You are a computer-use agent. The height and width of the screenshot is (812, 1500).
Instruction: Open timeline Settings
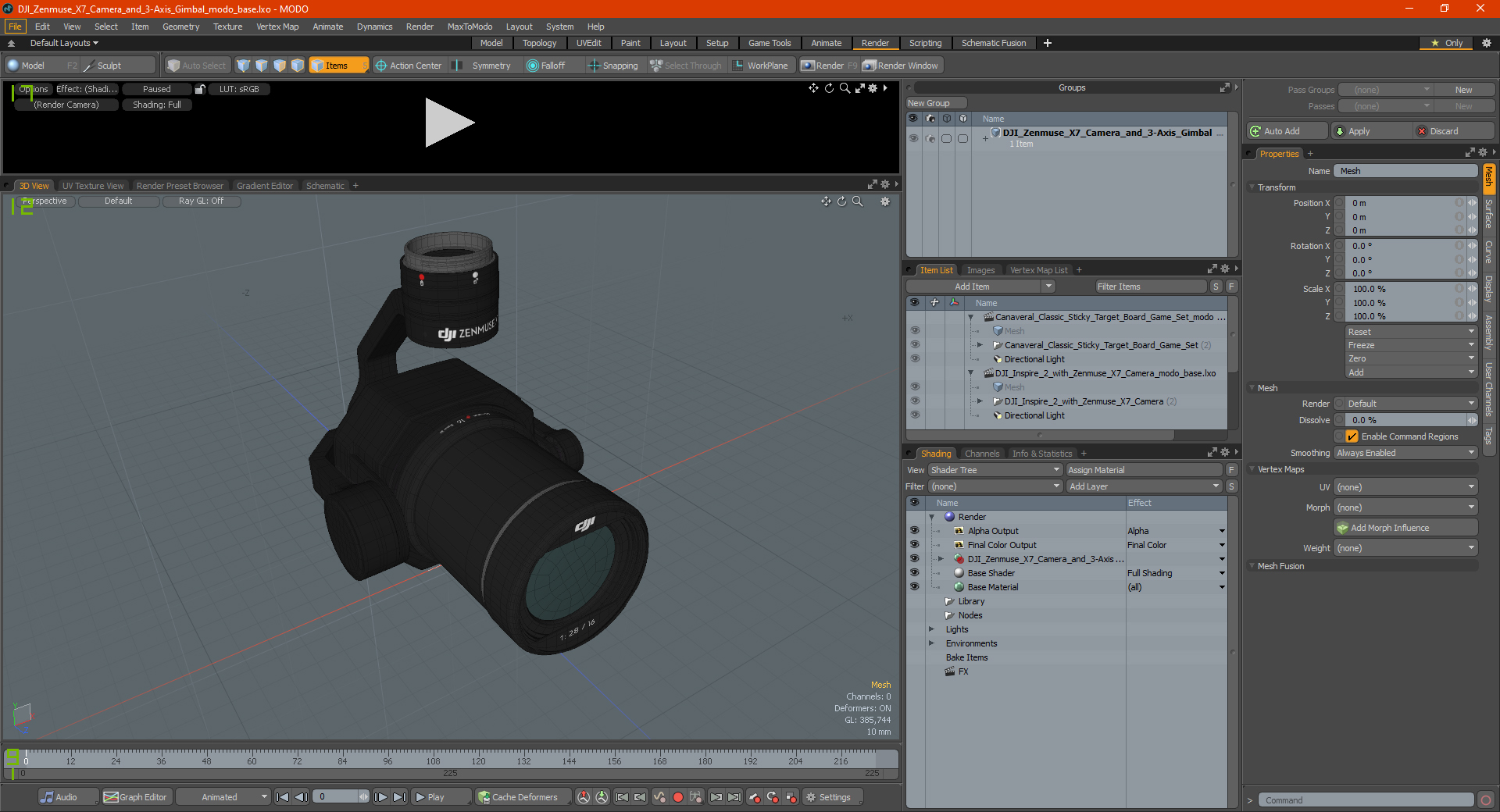tap(833, 797)
